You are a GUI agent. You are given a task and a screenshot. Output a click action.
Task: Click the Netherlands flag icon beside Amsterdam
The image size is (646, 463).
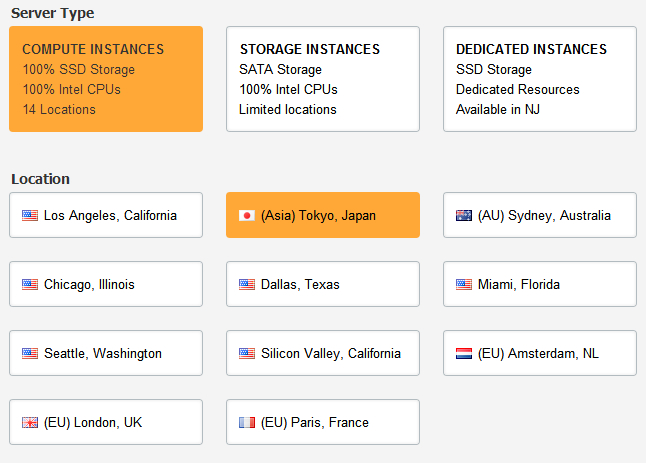pos(464,353)
